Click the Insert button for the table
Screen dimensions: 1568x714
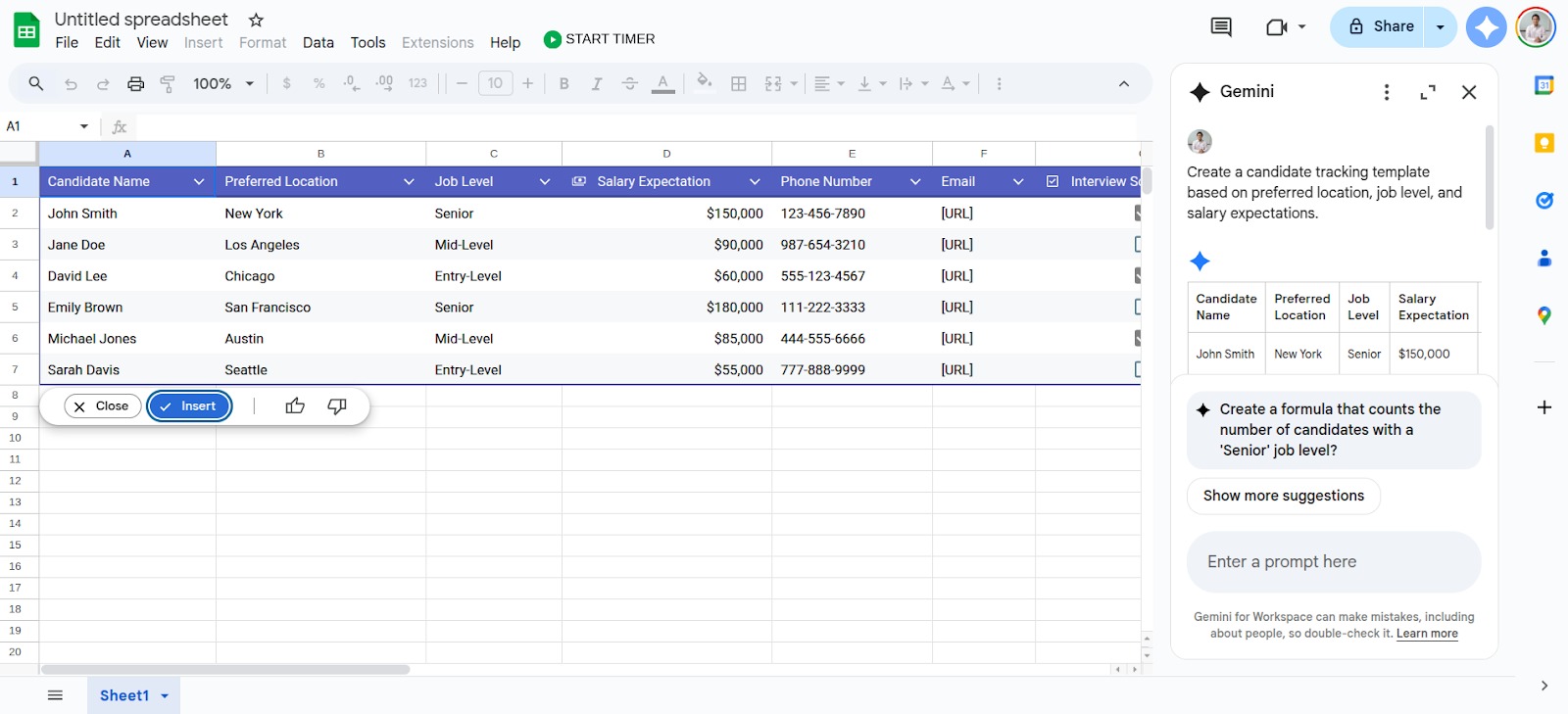(x=189, y=406)
